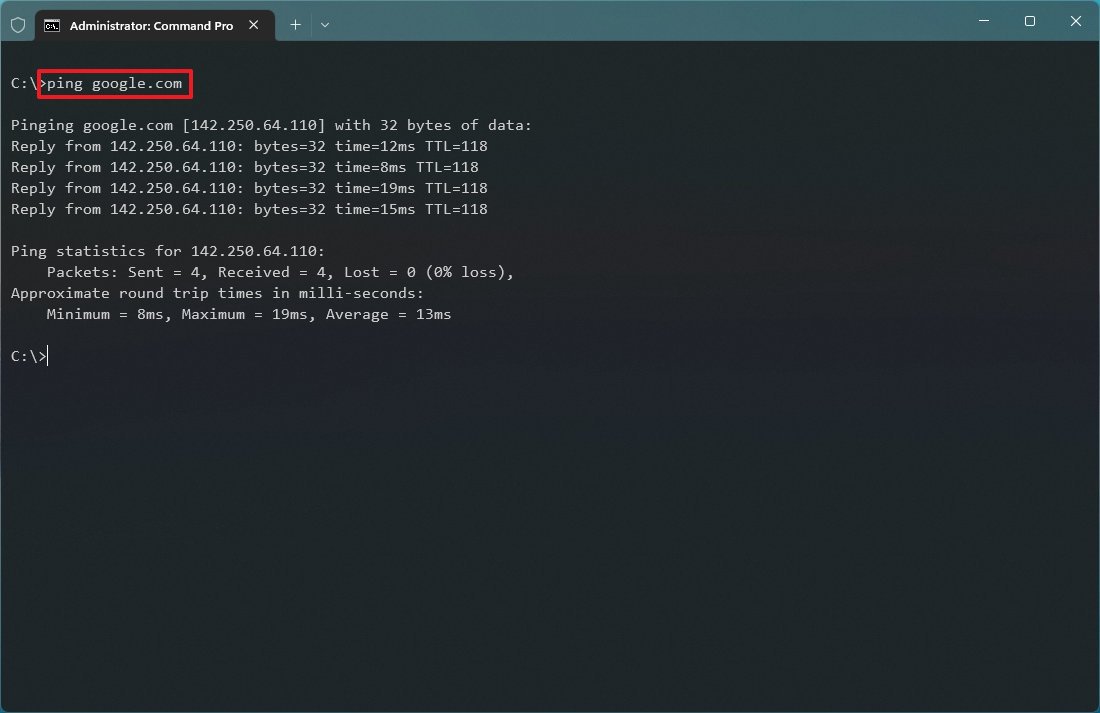Click the reply line with time=12ms
Viewport: 1100px width, 713px height.
pos(249,146)
